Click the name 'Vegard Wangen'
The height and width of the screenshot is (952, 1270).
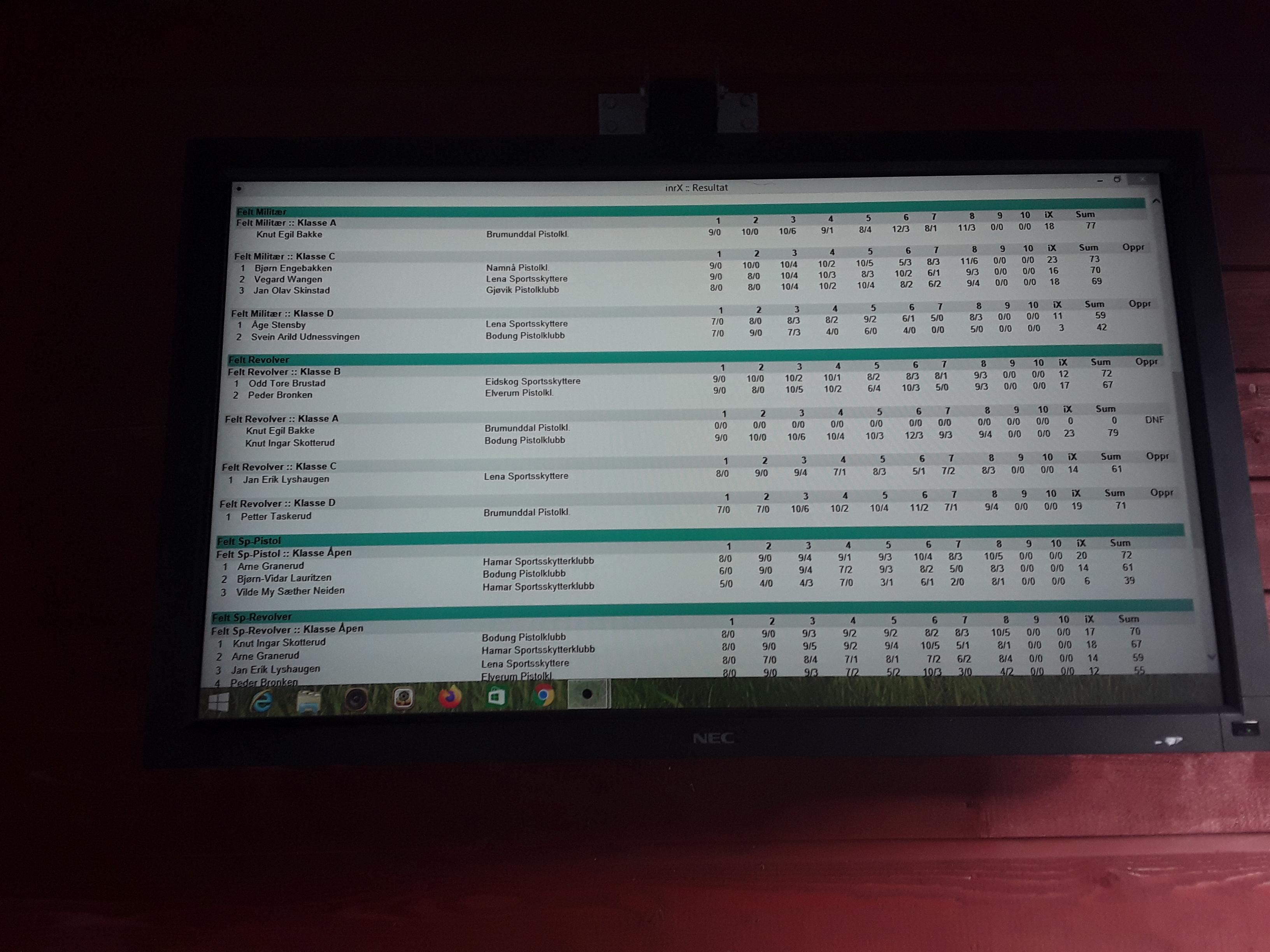[288, 280]
